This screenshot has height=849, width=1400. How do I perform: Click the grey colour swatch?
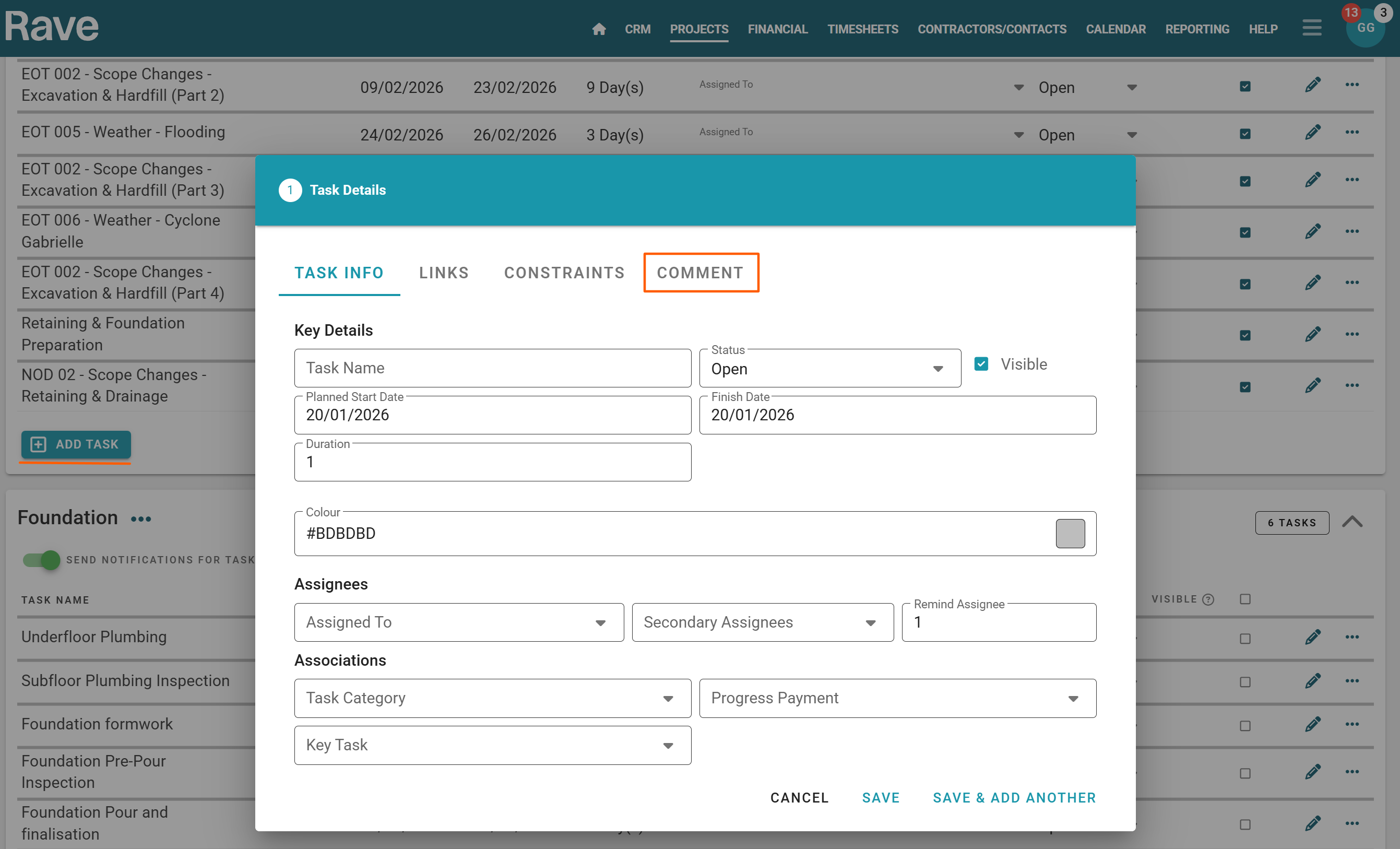tap(1070, 534)
